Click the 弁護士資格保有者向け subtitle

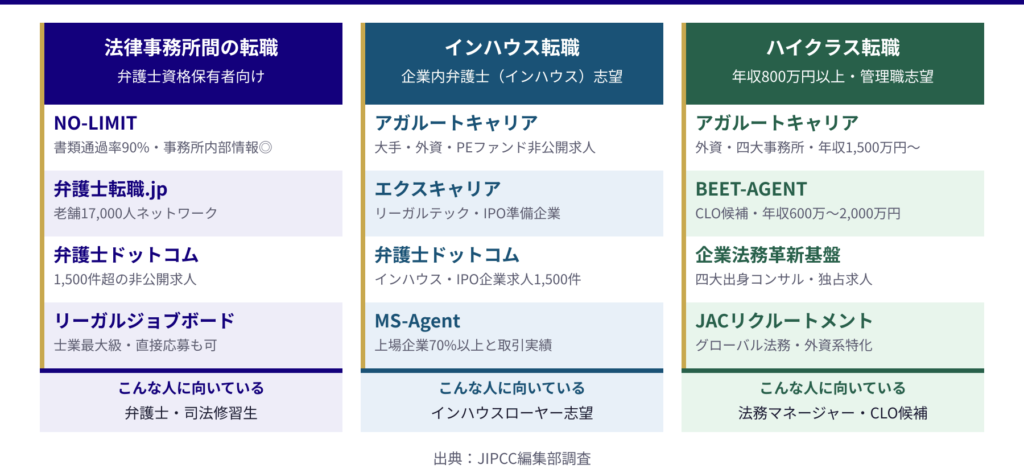(x=191, y=75)
